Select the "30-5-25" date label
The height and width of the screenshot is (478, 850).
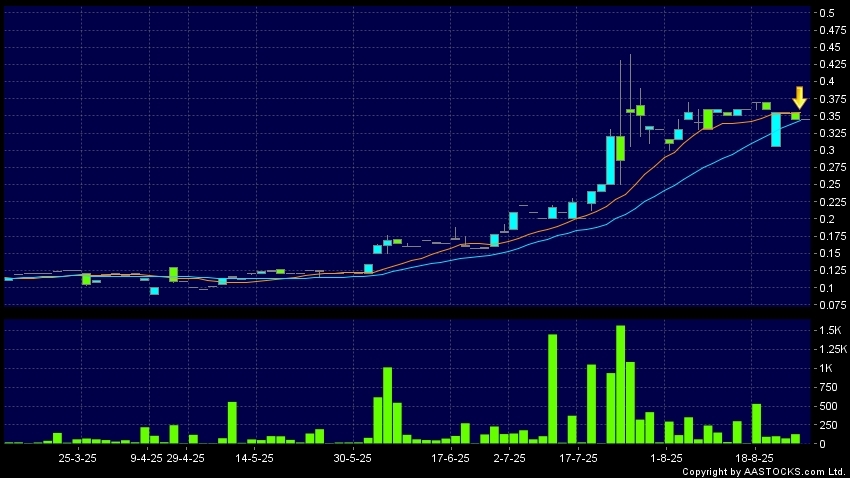(352, 458)
